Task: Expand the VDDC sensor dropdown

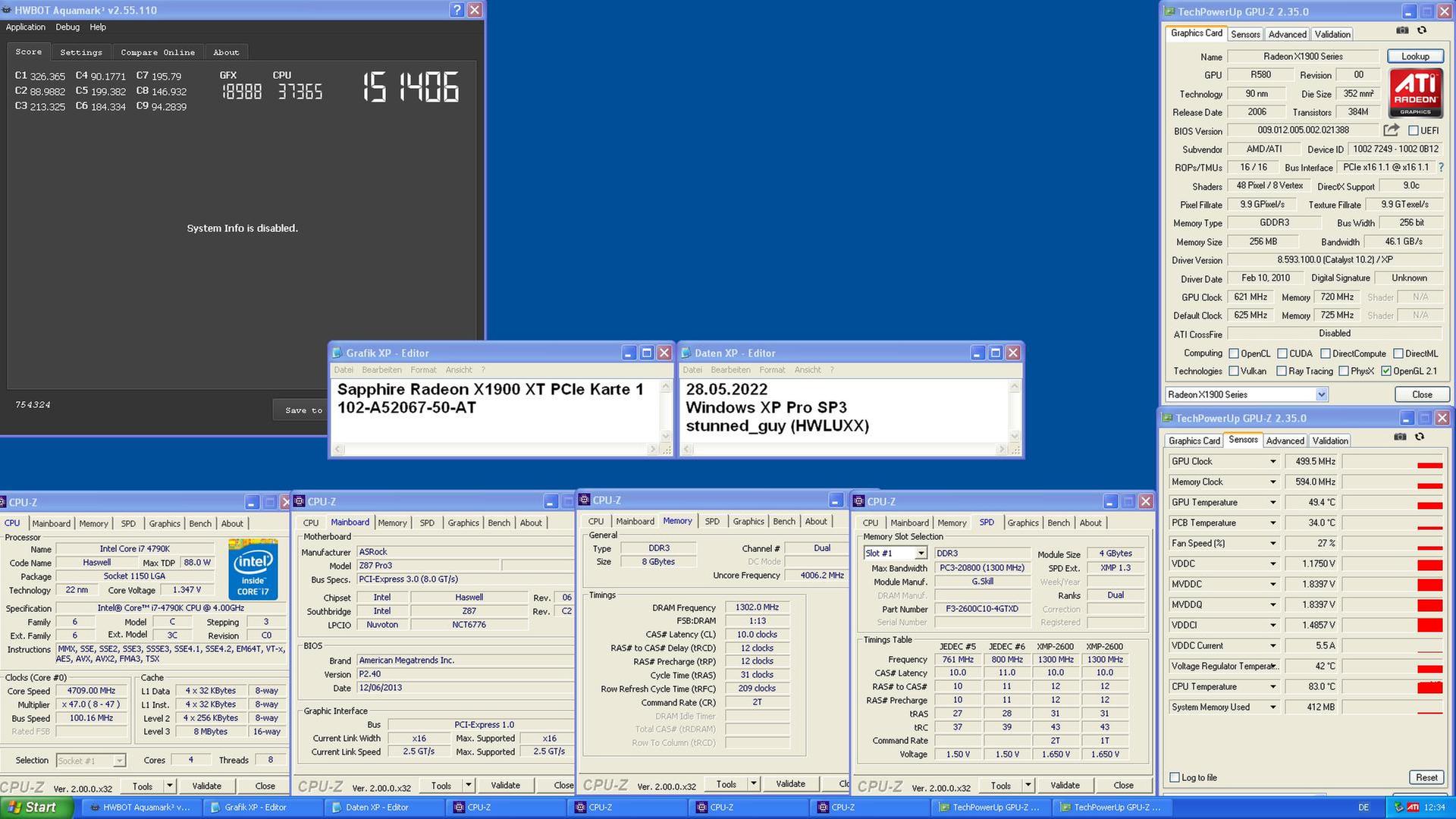Action: pyautogui.click(x=1273, y=563)
